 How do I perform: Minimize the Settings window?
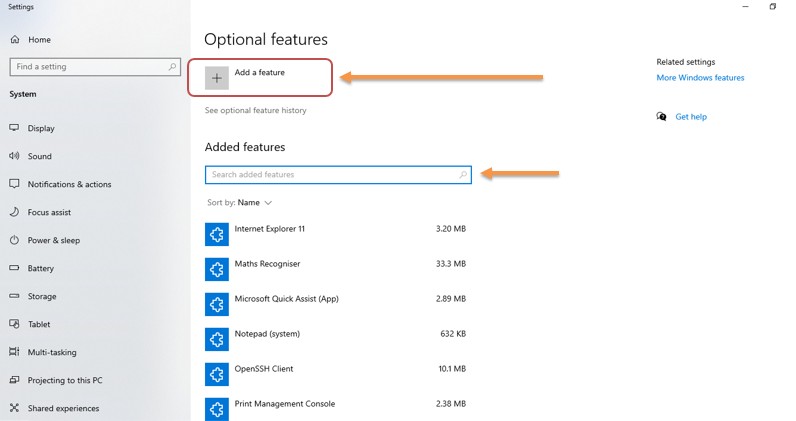click(x=745, y=7)
